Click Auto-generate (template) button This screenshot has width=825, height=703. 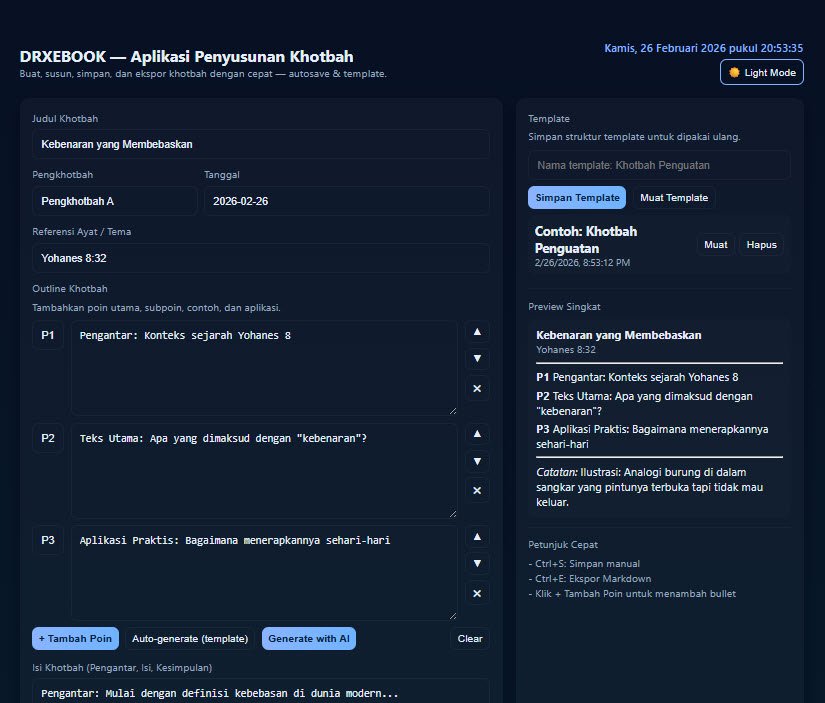coord(190,639)
